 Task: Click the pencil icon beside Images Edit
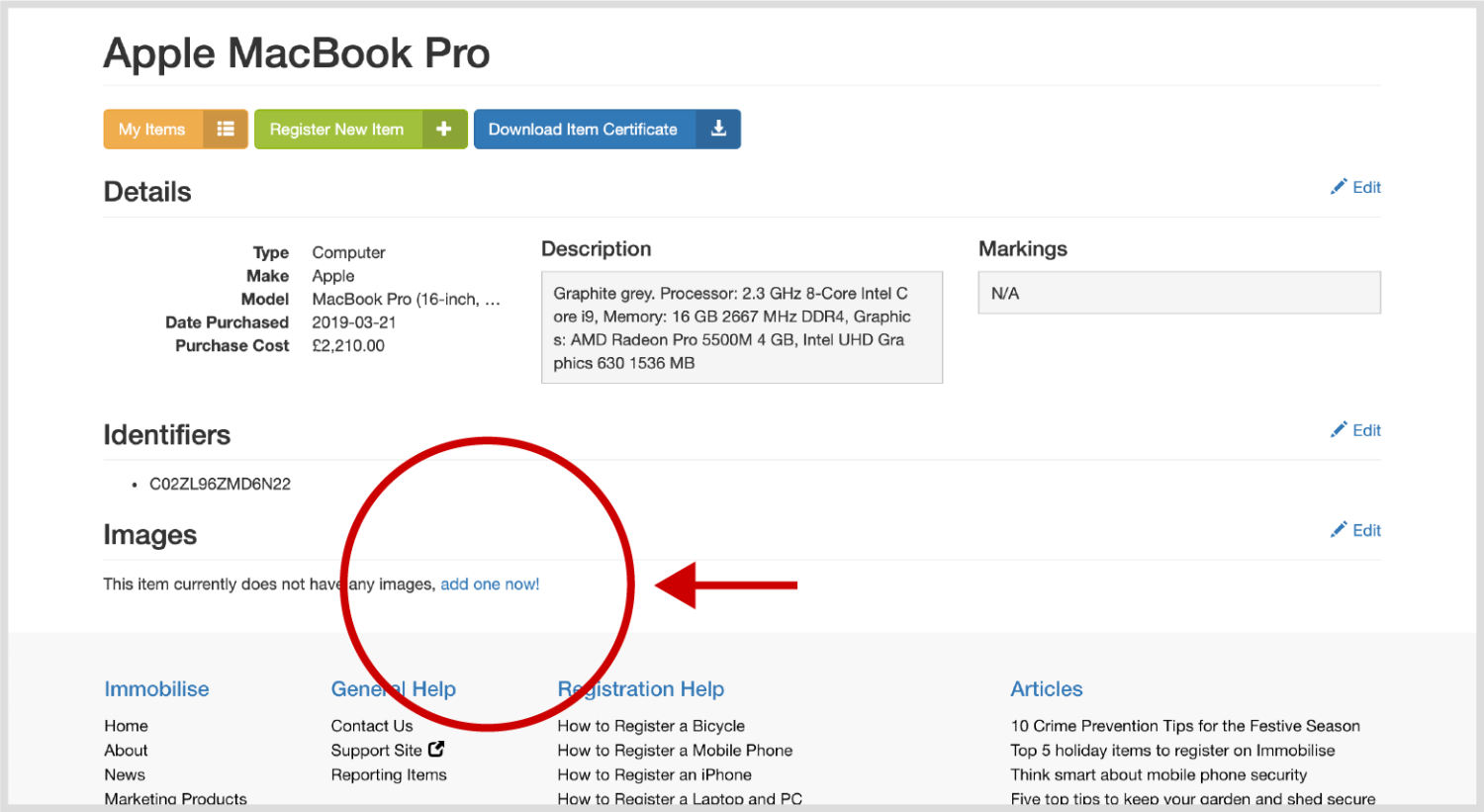coord(1339,530)
